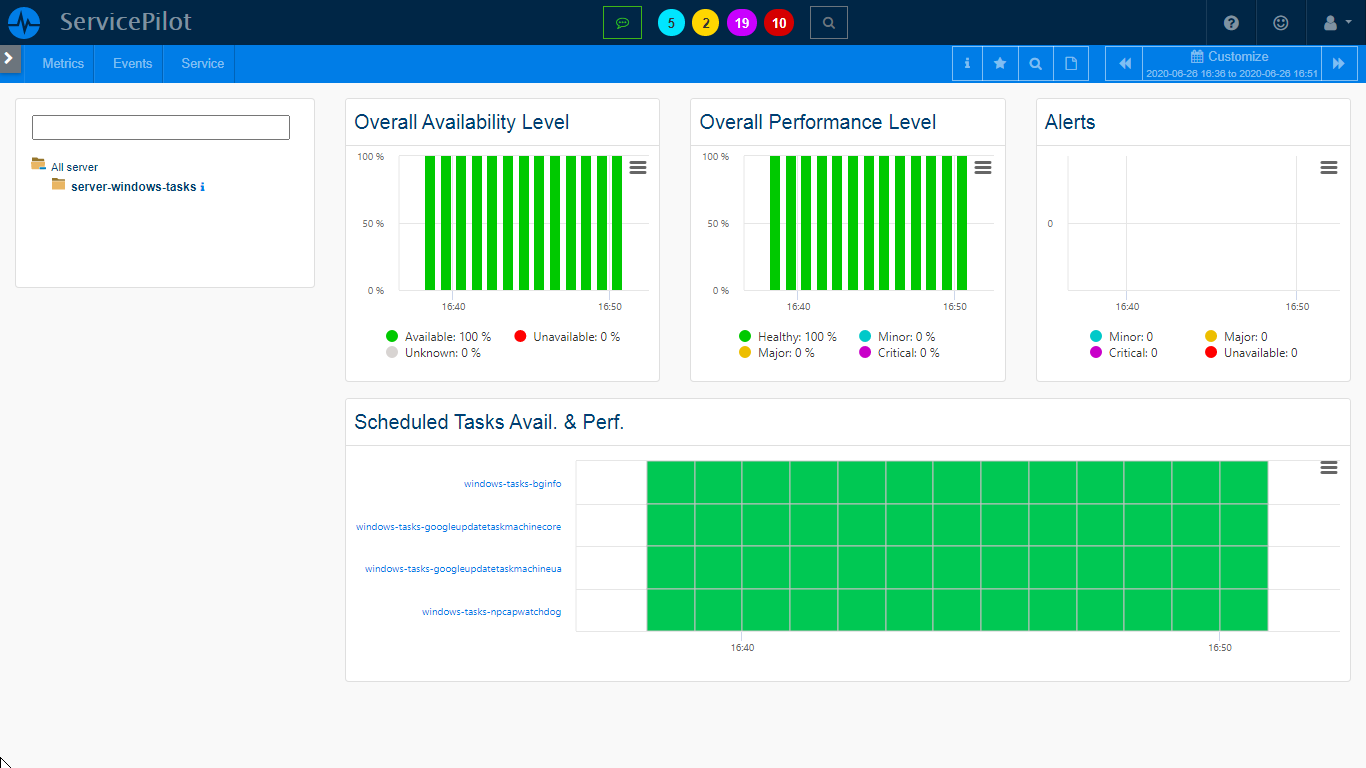Expand the left sidebar panel arrow
This screenshot has height=768, width=1366.
point(10,58)
